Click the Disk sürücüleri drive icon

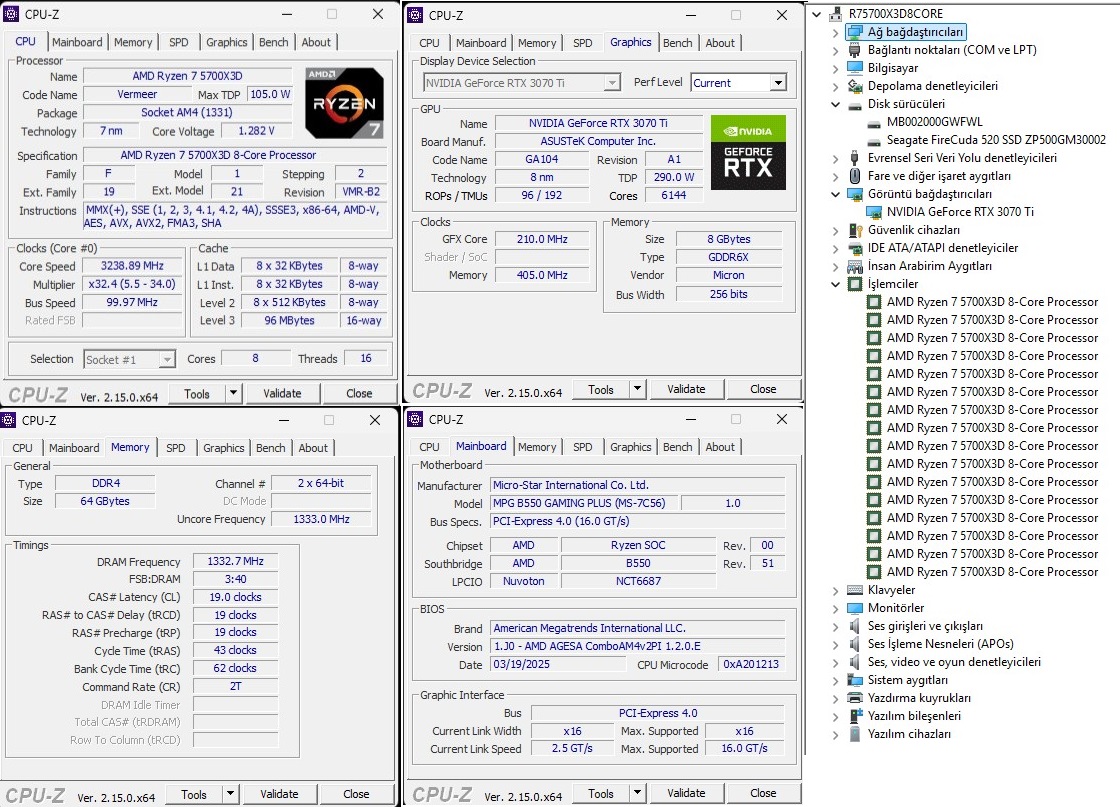click(854, 104)
